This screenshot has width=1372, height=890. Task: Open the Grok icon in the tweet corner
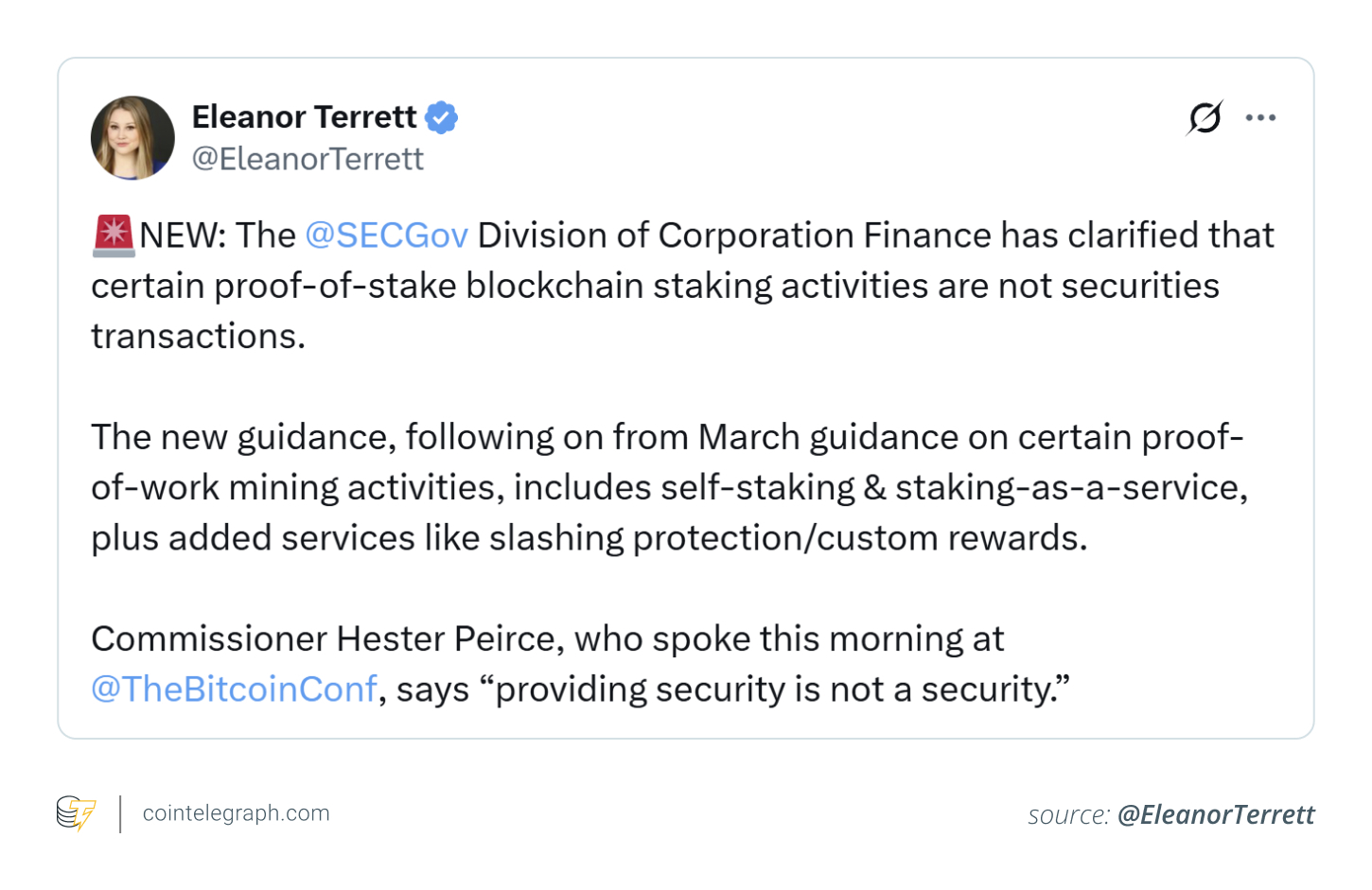click(1203, 117)
